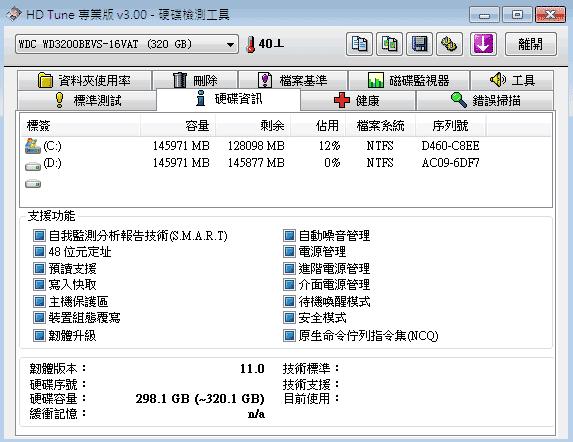Click the capacity value 298.1 GB (~320.1 GB)
573x442 pixels.
pos(200,399)
